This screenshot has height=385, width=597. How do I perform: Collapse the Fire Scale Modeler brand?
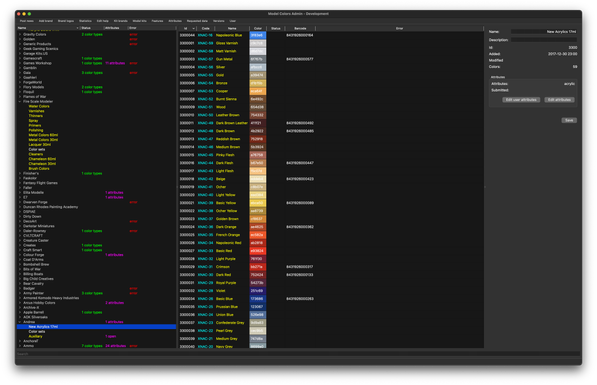[x=20, y=102]
